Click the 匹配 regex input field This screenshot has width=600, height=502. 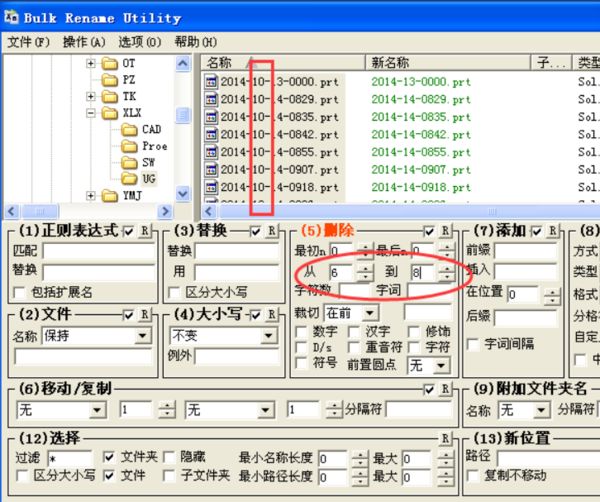click(x=99, y=251)
